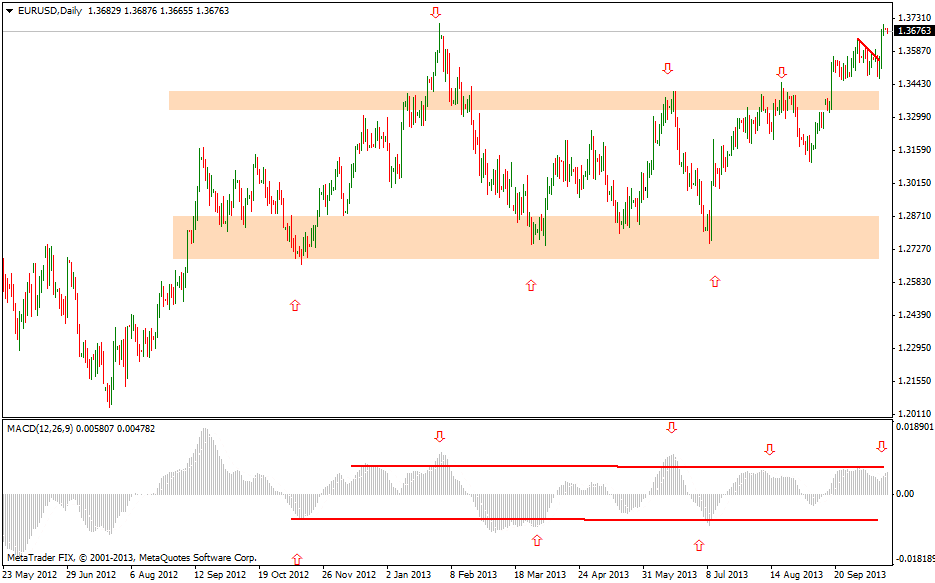The width and height of the screenshot is (935, 583).
Task: Click rightmost down arrow in MACD panel
Action: pyautogui.click(x=881, y=447)
